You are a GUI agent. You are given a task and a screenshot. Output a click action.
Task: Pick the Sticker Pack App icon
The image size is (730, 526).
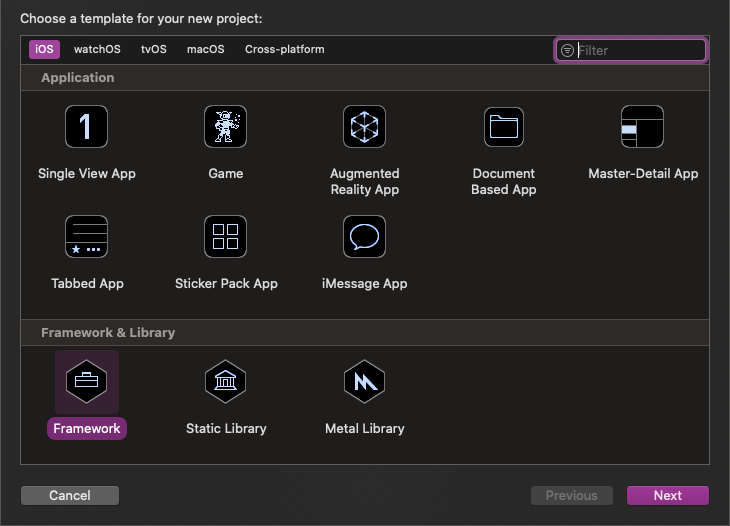[x=226, y=237]
